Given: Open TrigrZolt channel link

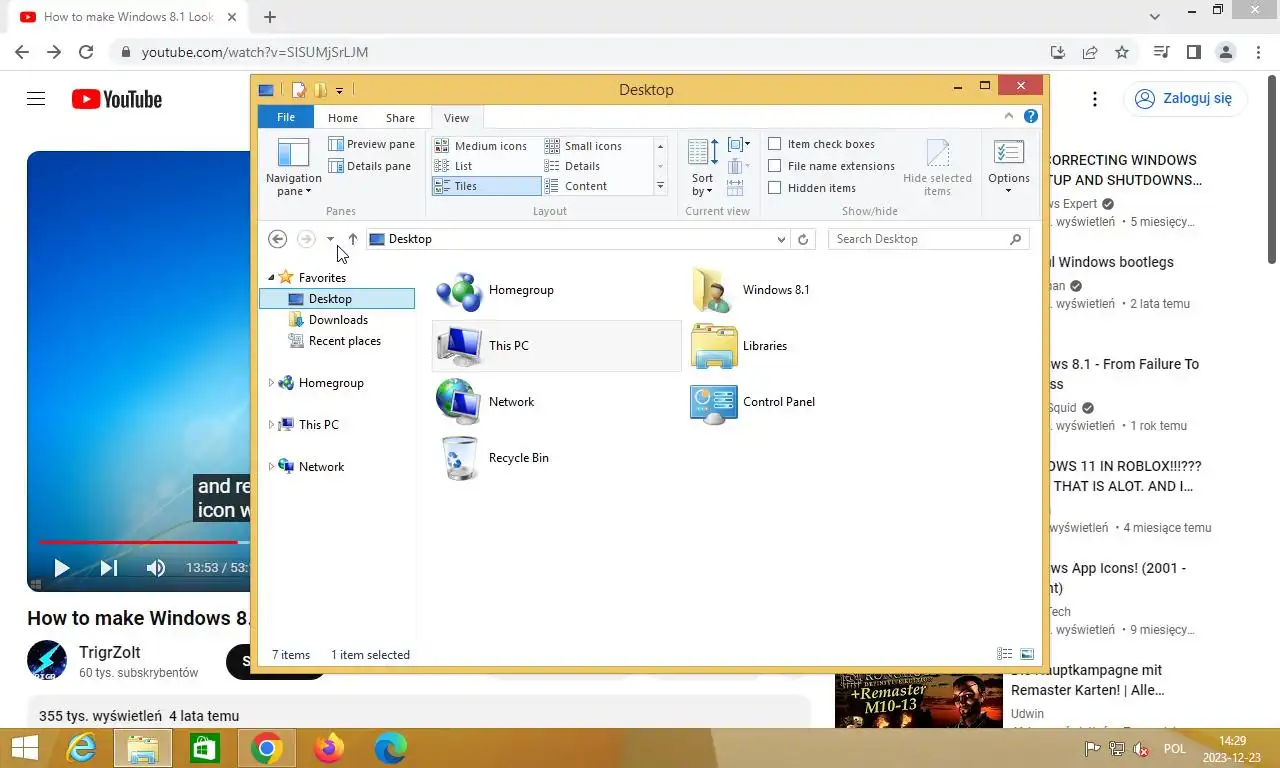Looking at the screenshot, I should point(110,652).
